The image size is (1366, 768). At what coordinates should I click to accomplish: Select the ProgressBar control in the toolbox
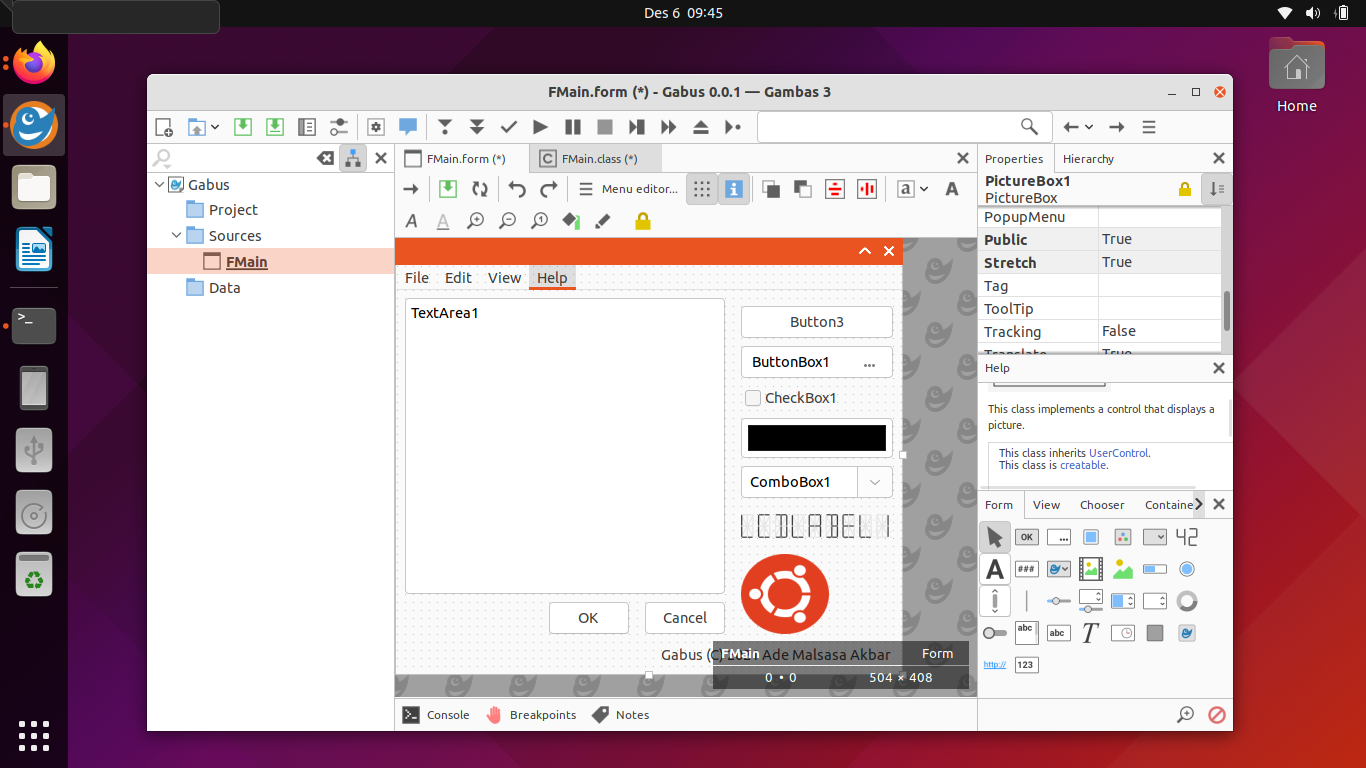[1155, 569]
